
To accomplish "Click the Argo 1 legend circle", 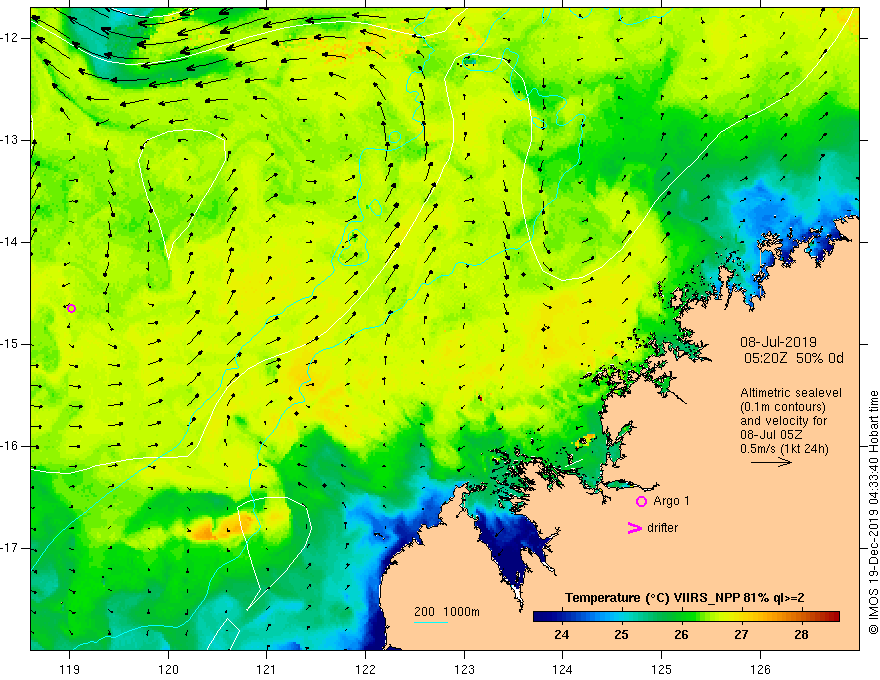I will click(641, 501).
